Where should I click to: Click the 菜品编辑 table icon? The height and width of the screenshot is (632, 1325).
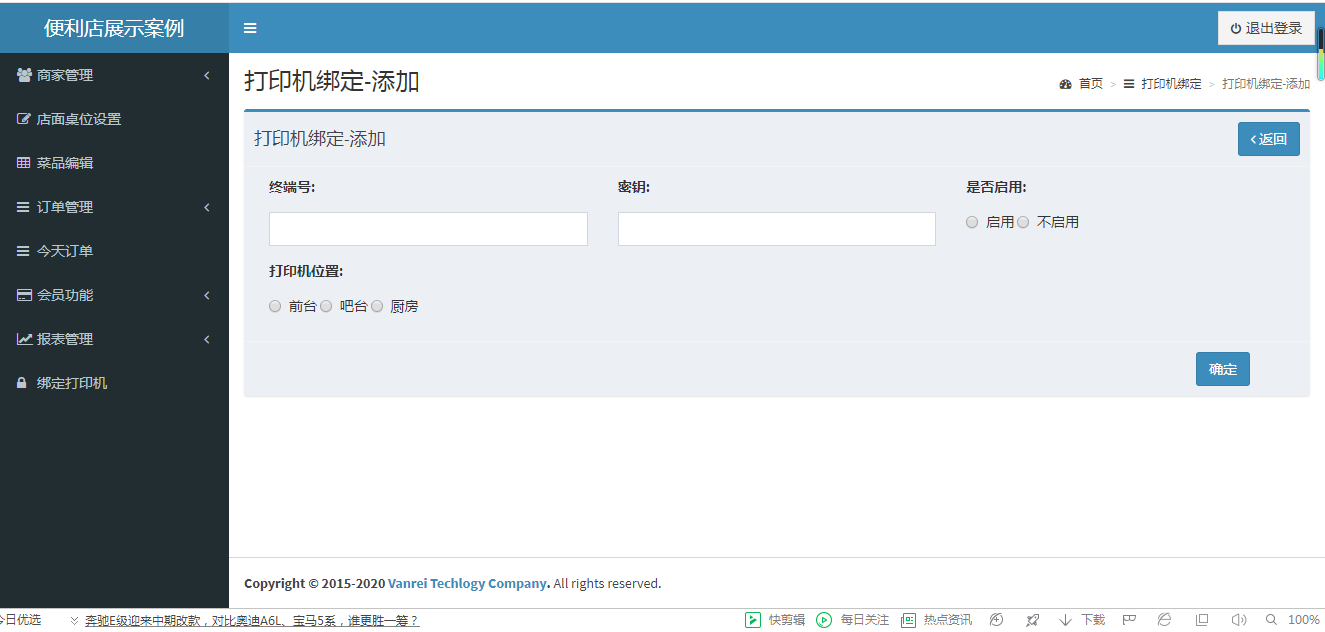click(24, 163)
